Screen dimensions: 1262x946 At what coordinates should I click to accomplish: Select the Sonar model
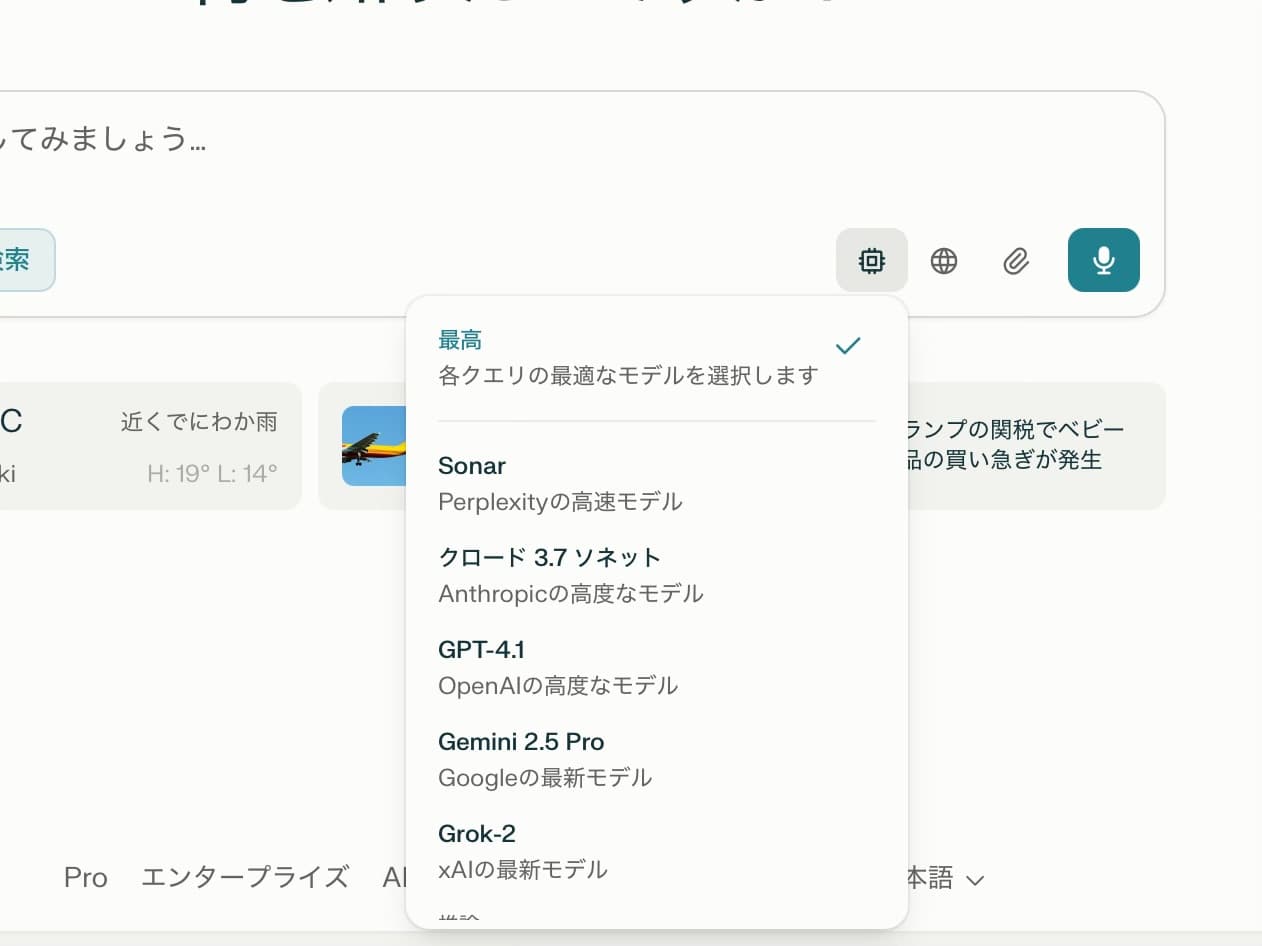tap(656, 483)
